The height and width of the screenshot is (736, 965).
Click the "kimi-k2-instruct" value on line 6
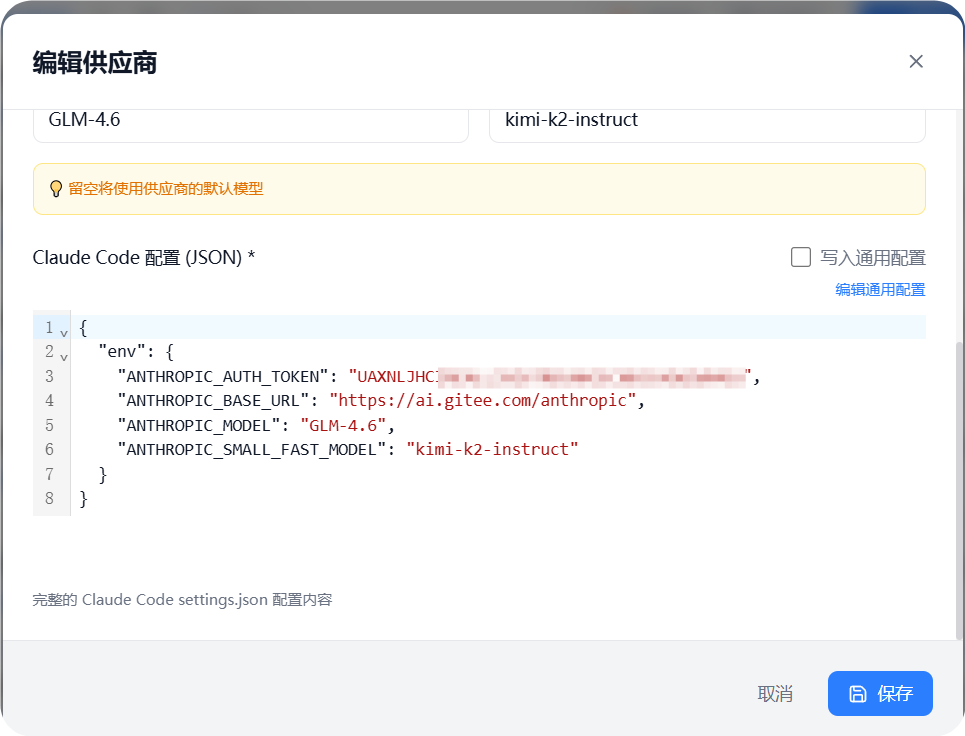(x=492, y=449)
